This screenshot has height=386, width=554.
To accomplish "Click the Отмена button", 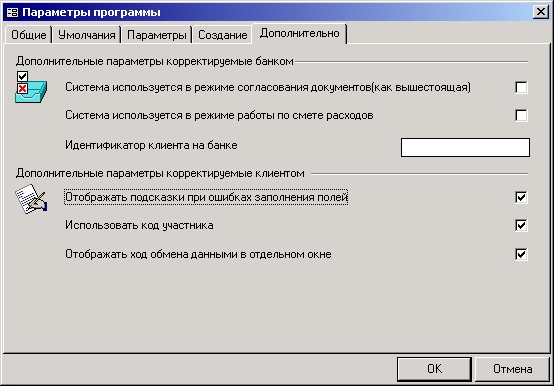I will 512,369.
